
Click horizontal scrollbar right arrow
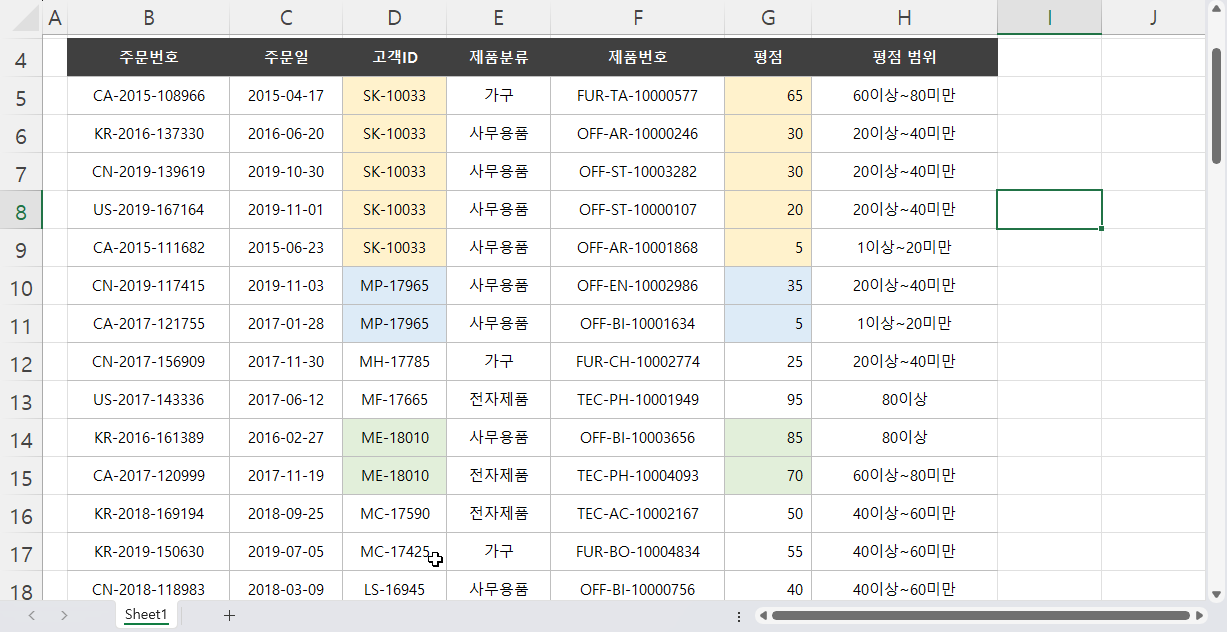click(x=1199, y=615)
